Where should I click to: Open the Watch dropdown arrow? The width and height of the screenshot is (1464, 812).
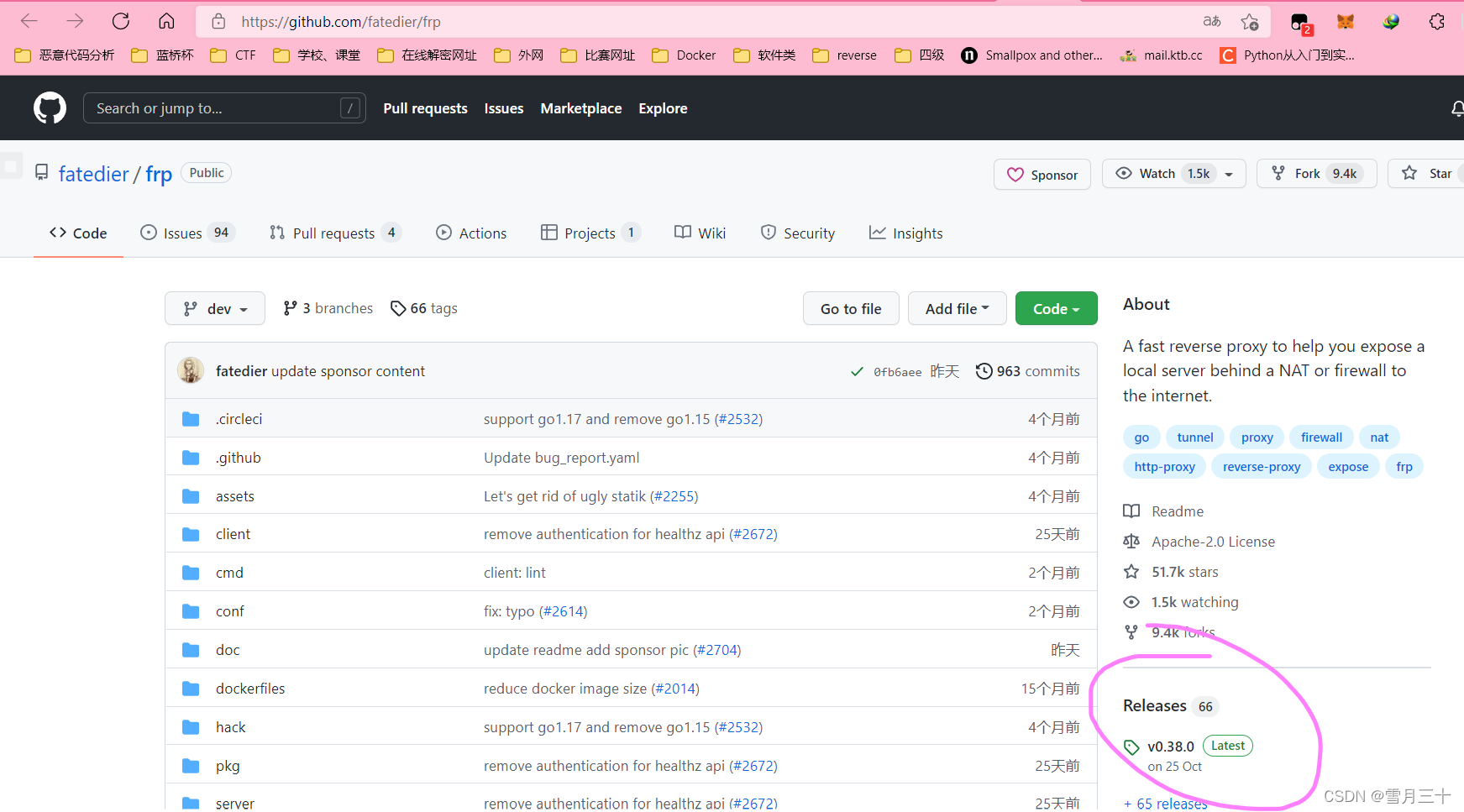(x=1229, y=175)
